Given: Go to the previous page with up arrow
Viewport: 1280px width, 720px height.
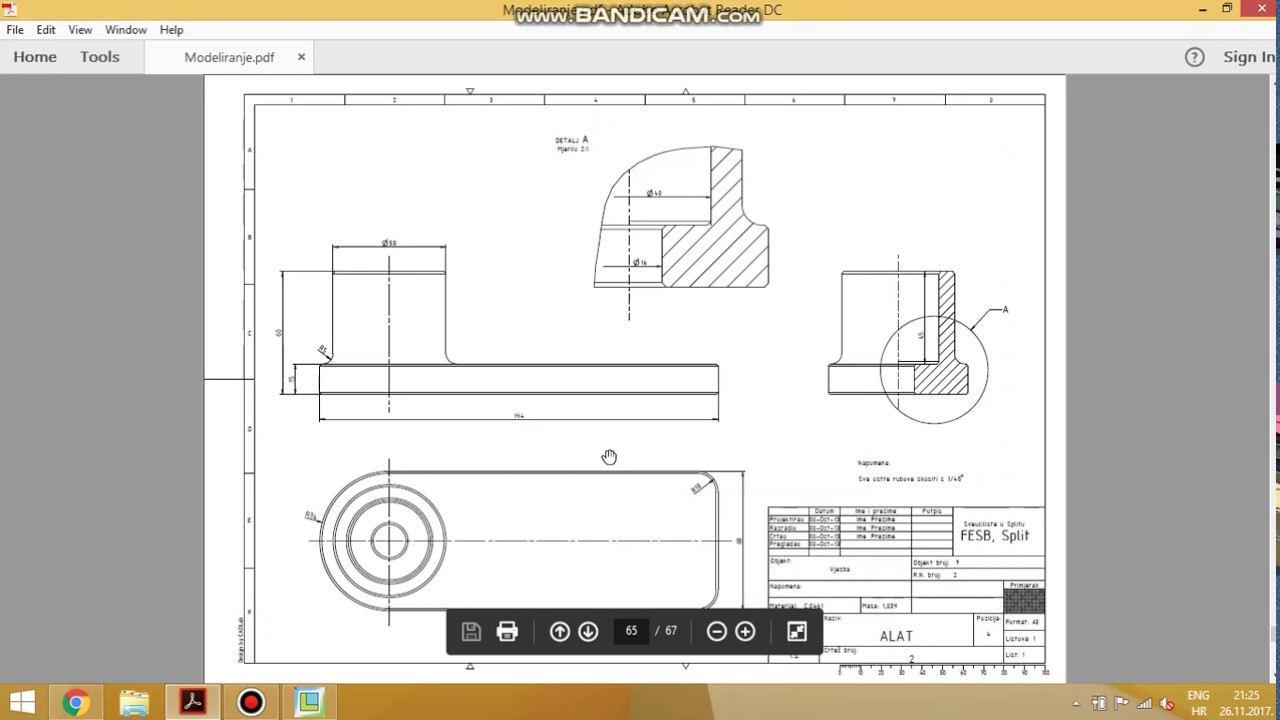Looking at the screenshot, I should click(560, 631).
